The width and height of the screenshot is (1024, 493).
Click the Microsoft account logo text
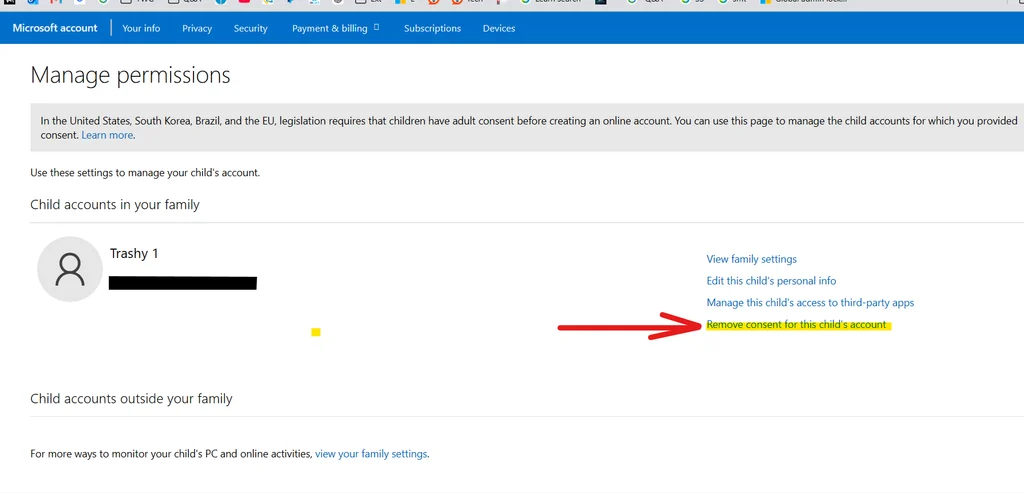pyautogui.click(x=55, y=28)
